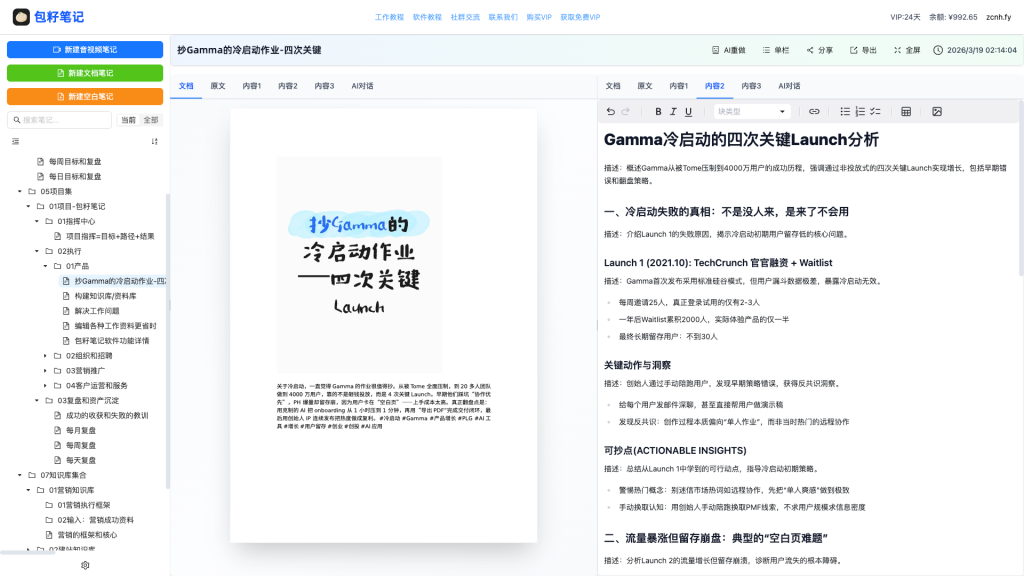Screen dimensions: 1024x576
Task: Insert a table using the table icon
Action: [906, 111]
